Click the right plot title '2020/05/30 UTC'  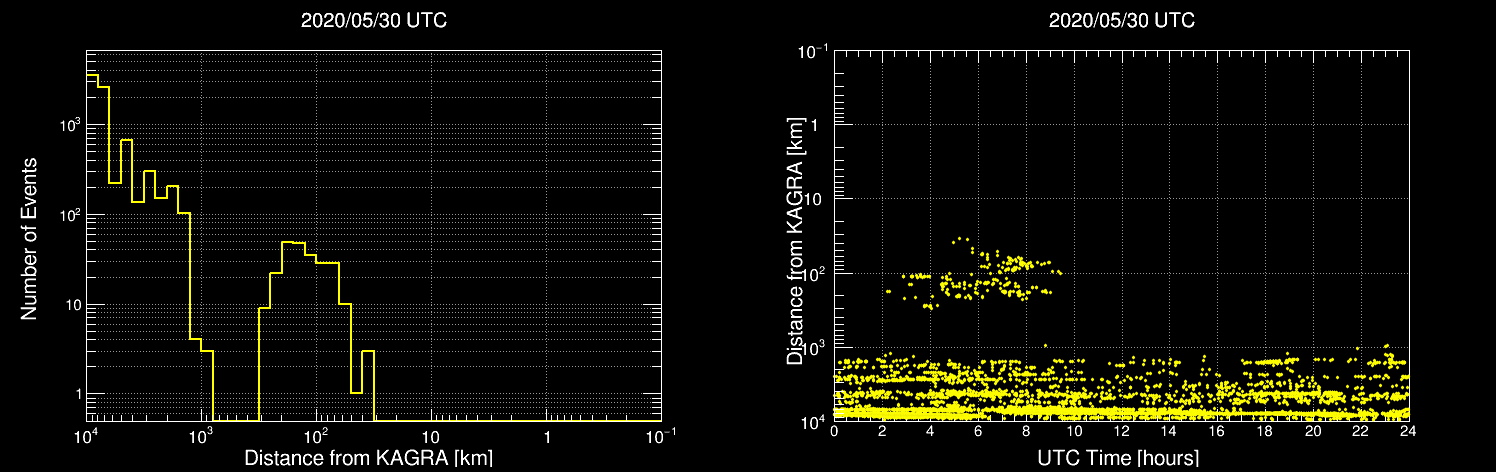click(1121, 21)
